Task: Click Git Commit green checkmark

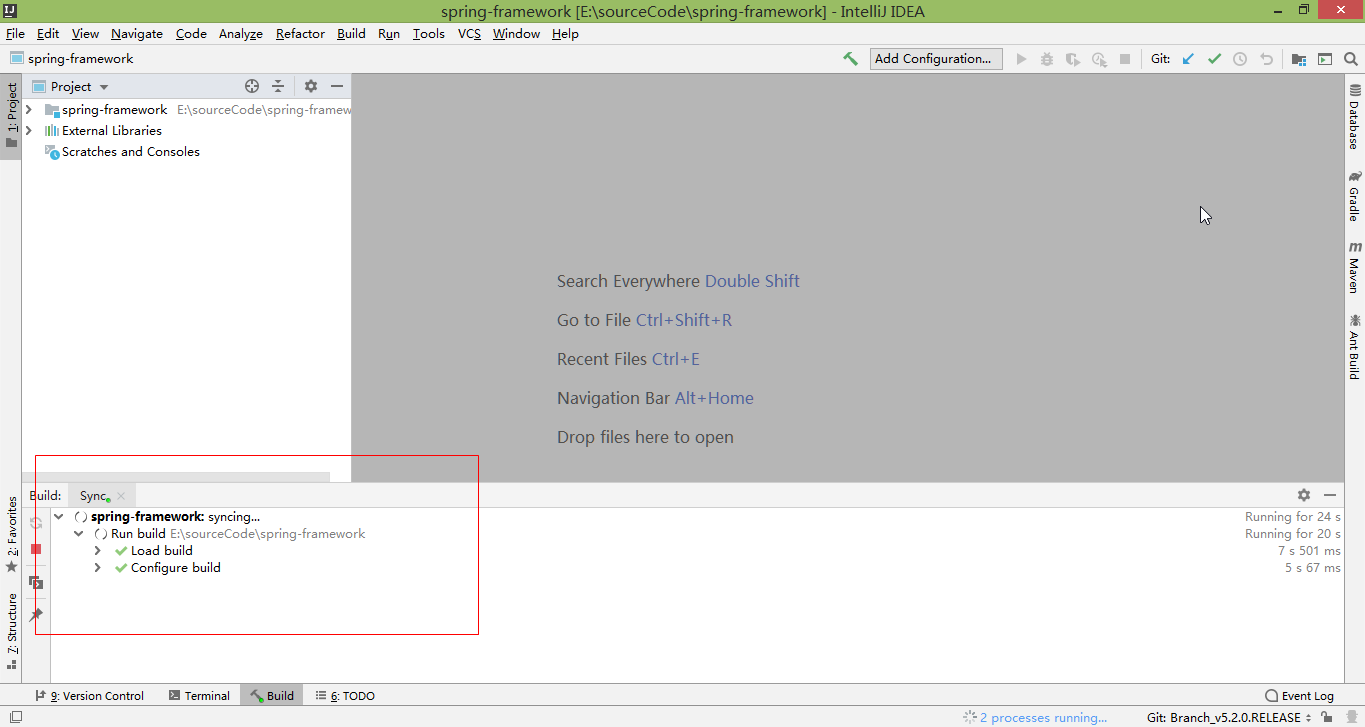Action: [1214, 59]
